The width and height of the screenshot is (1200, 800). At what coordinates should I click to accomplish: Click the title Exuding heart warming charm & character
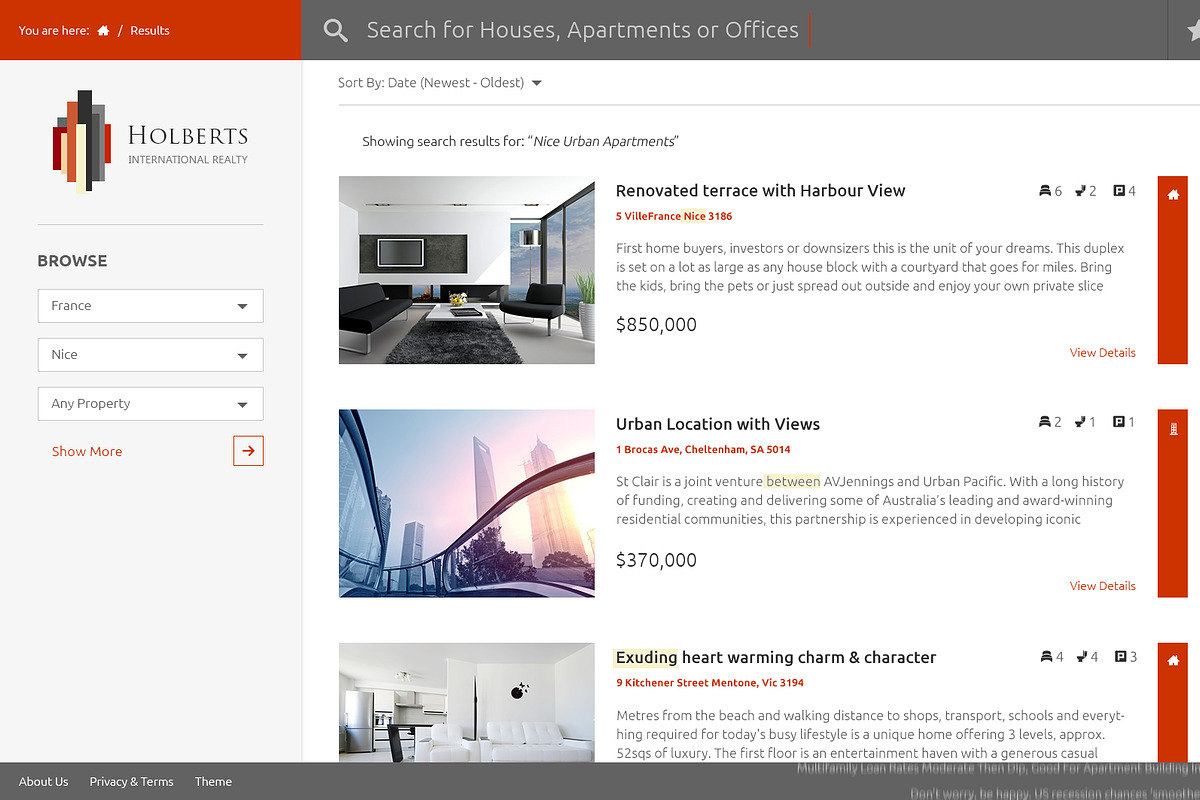(776, 658)
